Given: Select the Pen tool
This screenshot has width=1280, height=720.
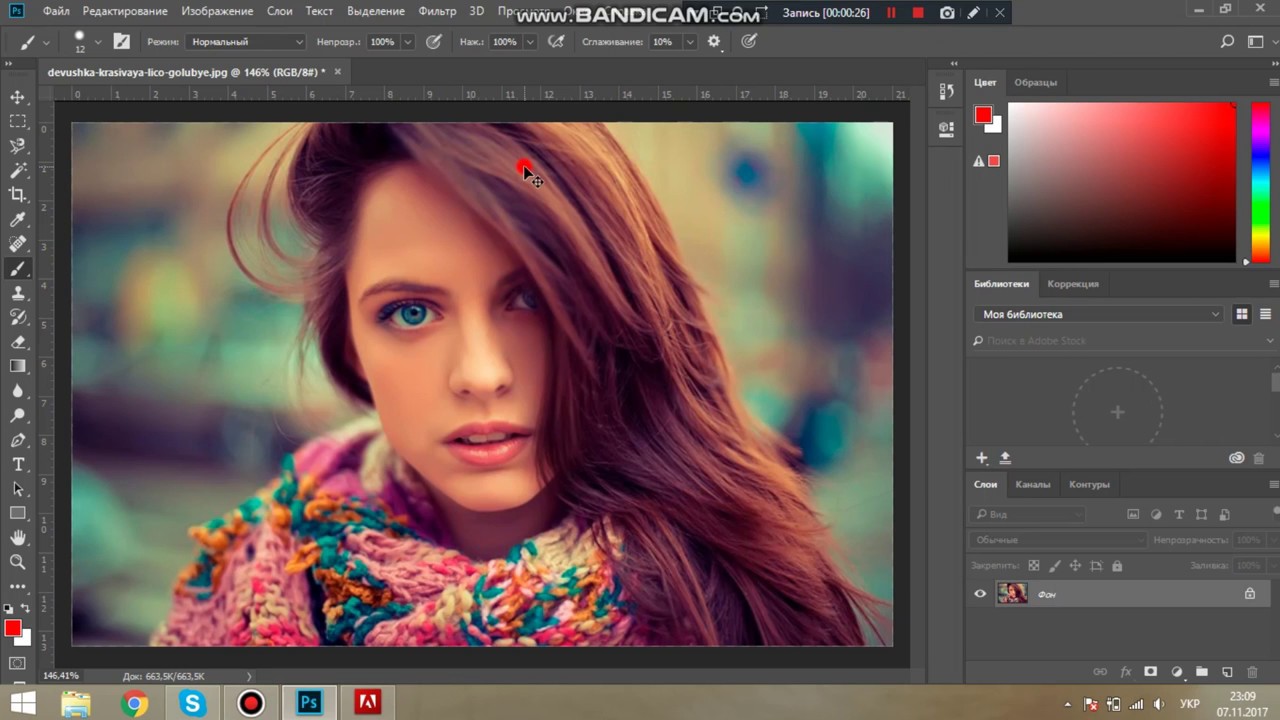Looking at the screenshot, I should pyautogui.click(x=18, y=440).
